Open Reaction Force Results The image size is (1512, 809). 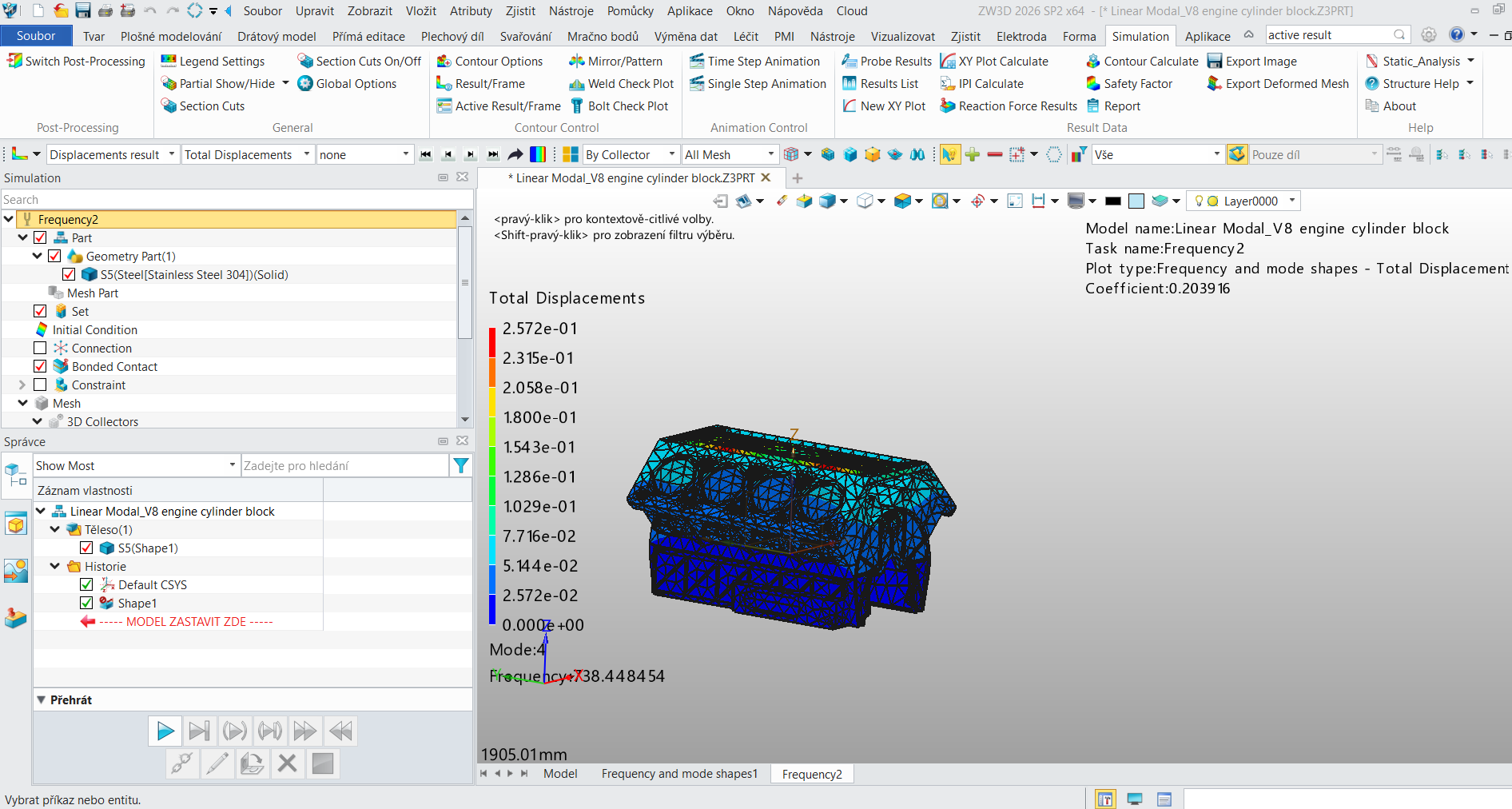(x=1009, y=106)
